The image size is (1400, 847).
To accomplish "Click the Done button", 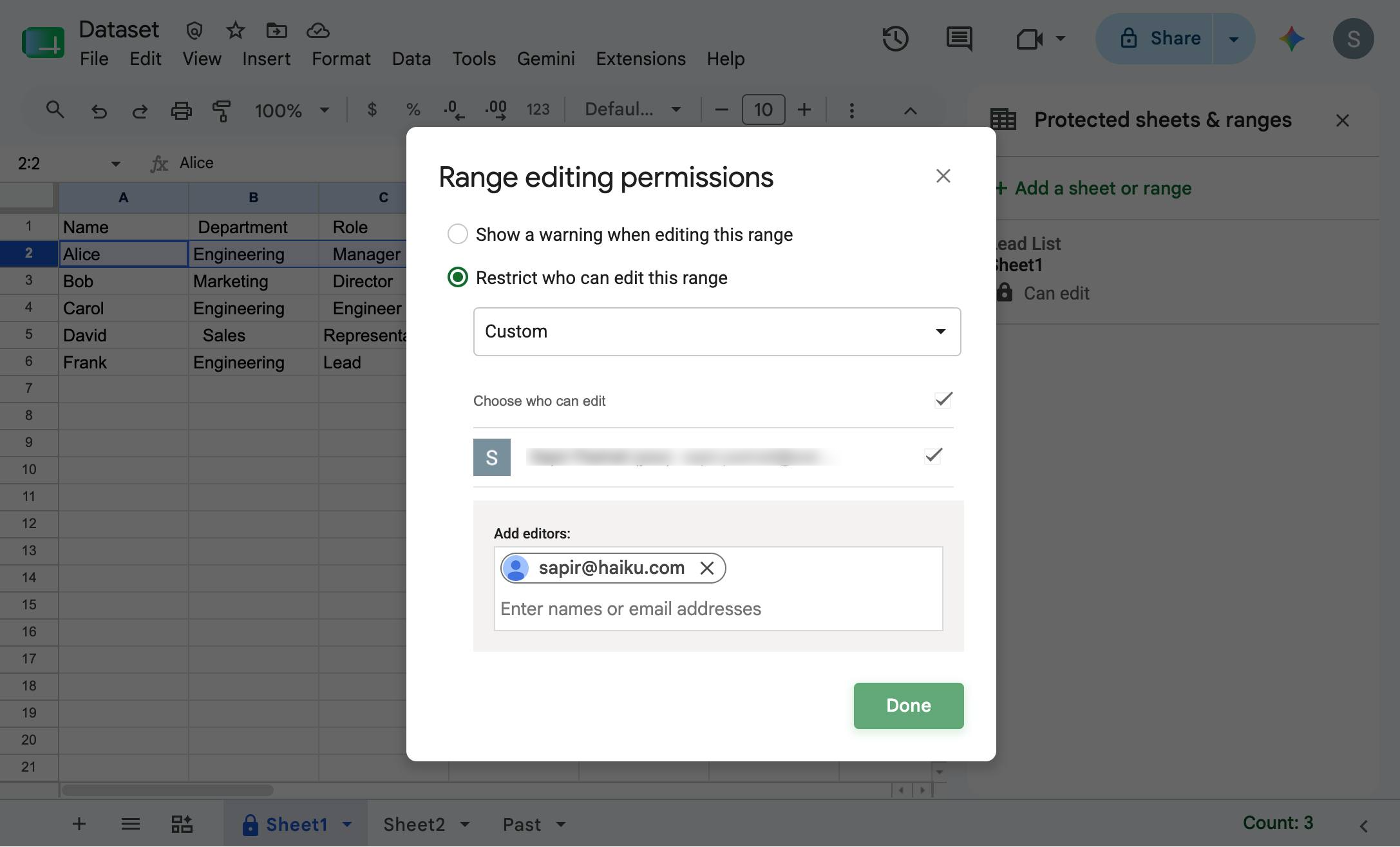I will tap(908, 706).
